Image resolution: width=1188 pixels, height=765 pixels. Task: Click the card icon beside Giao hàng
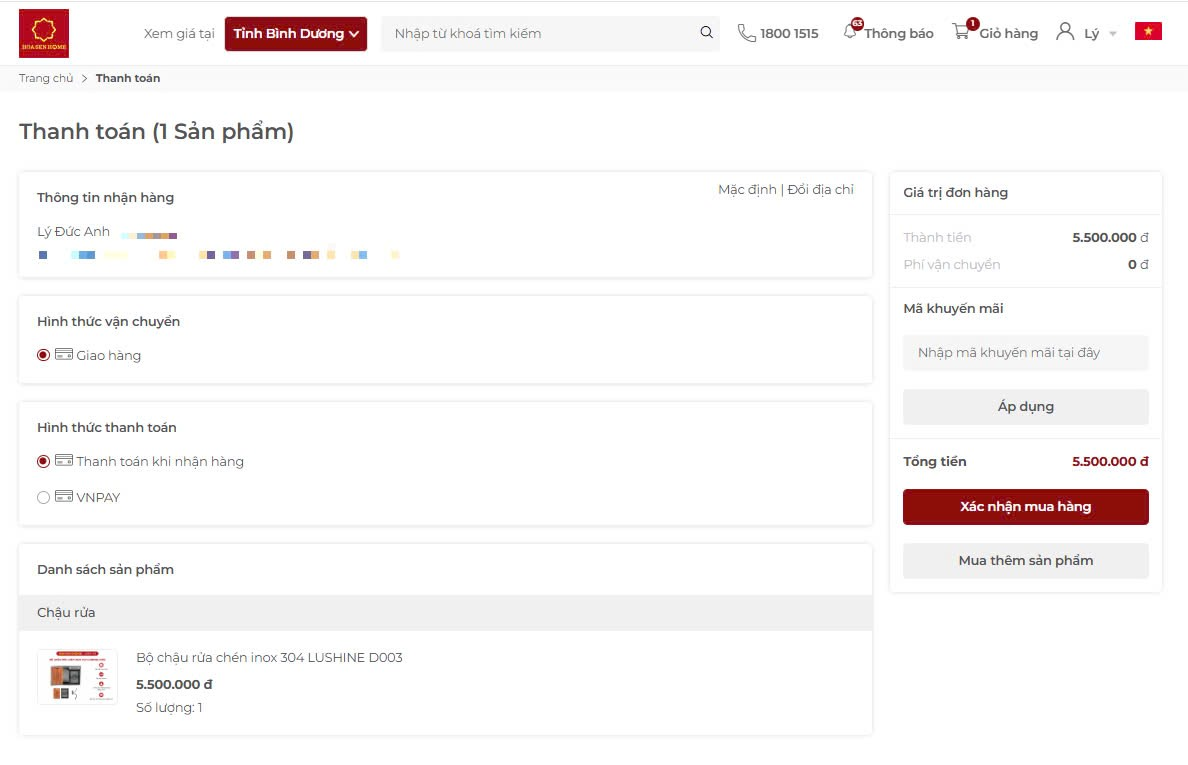tap(64, 354)
